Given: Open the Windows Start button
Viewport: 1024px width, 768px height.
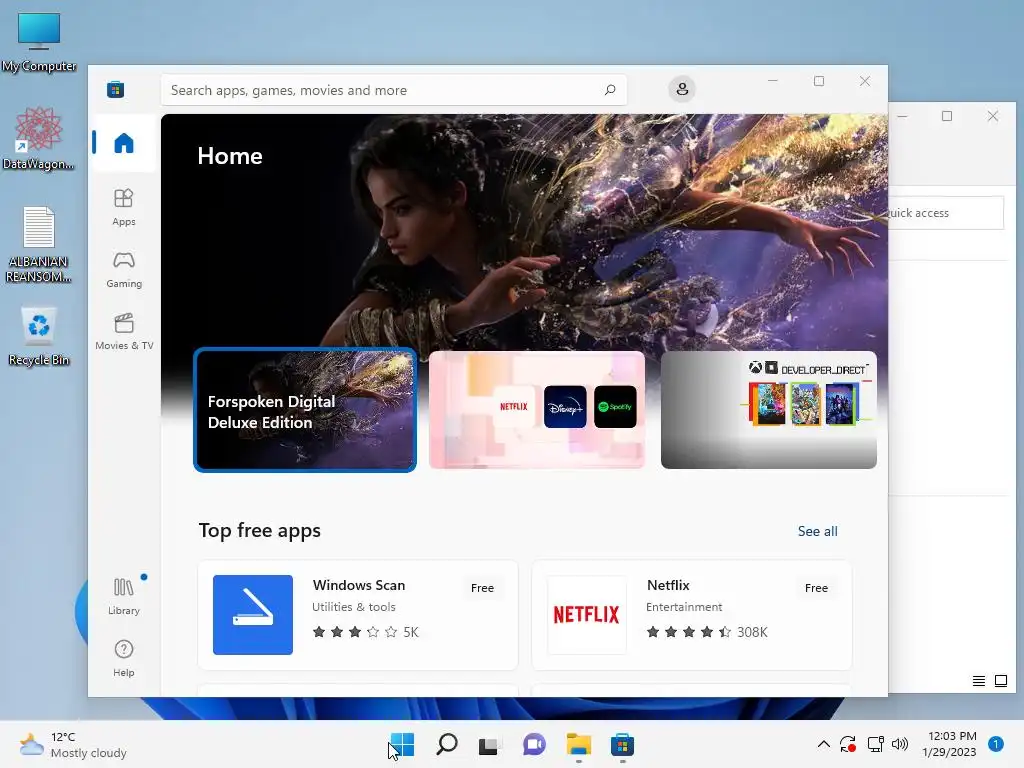Looking at the screenshot, I should click(x=402, y=744).
